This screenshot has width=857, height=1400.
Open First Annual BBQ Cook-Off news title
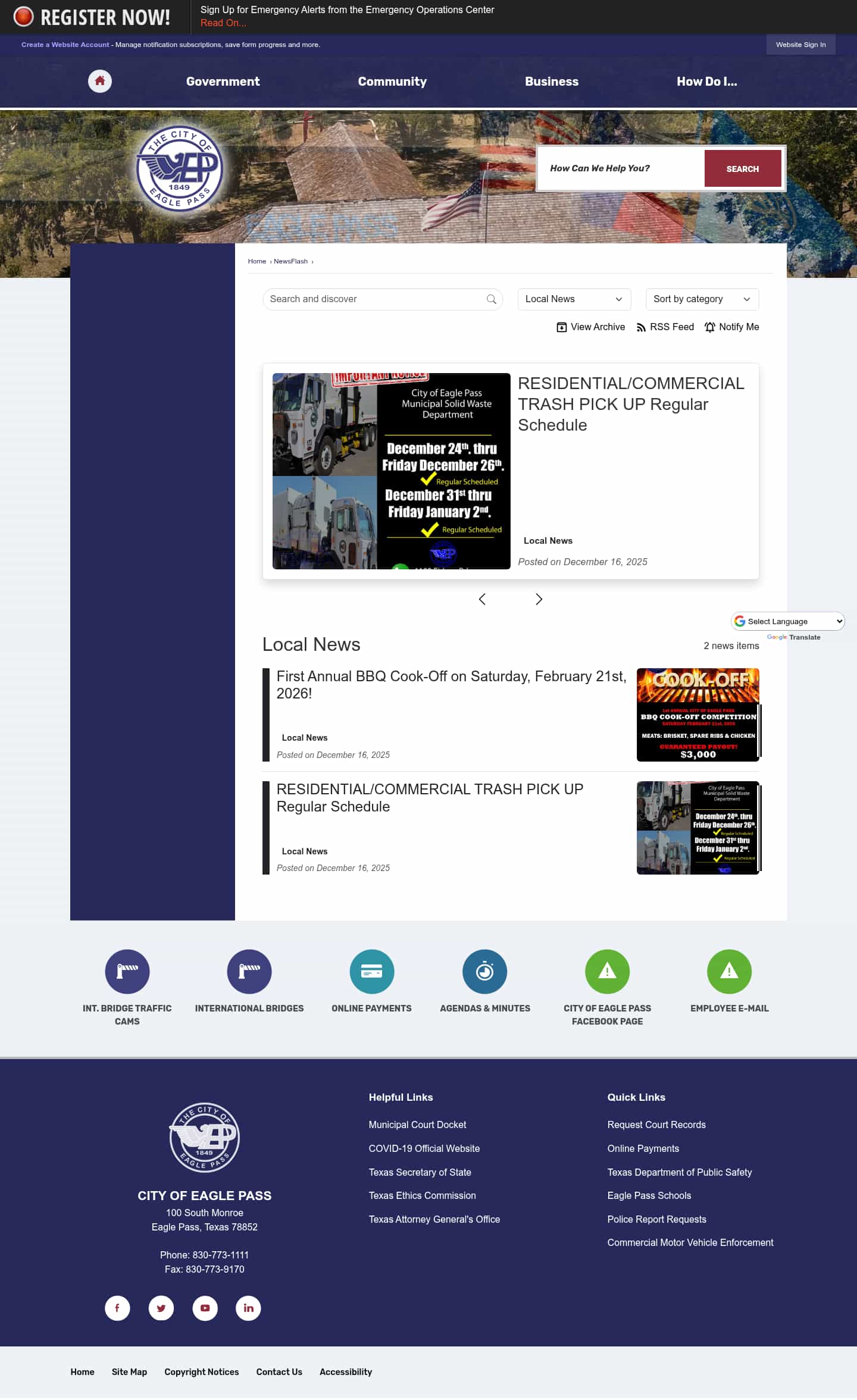point(451,685)
